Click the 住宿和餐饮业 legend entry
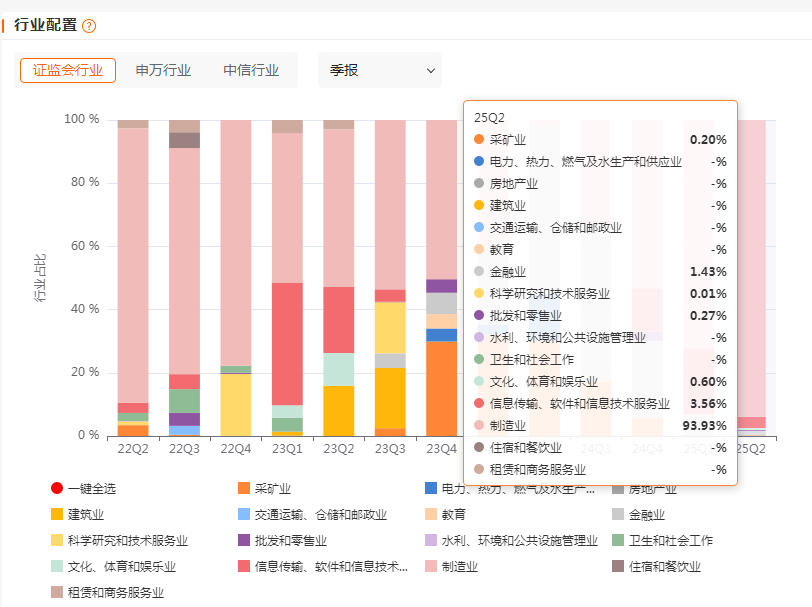 tap(656, 566)
